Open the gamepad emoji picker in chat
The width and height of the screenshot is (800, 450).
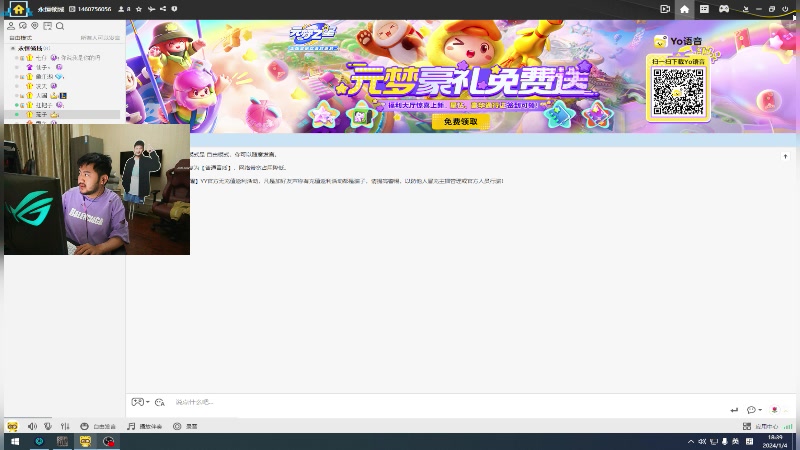tap(137, 402)
